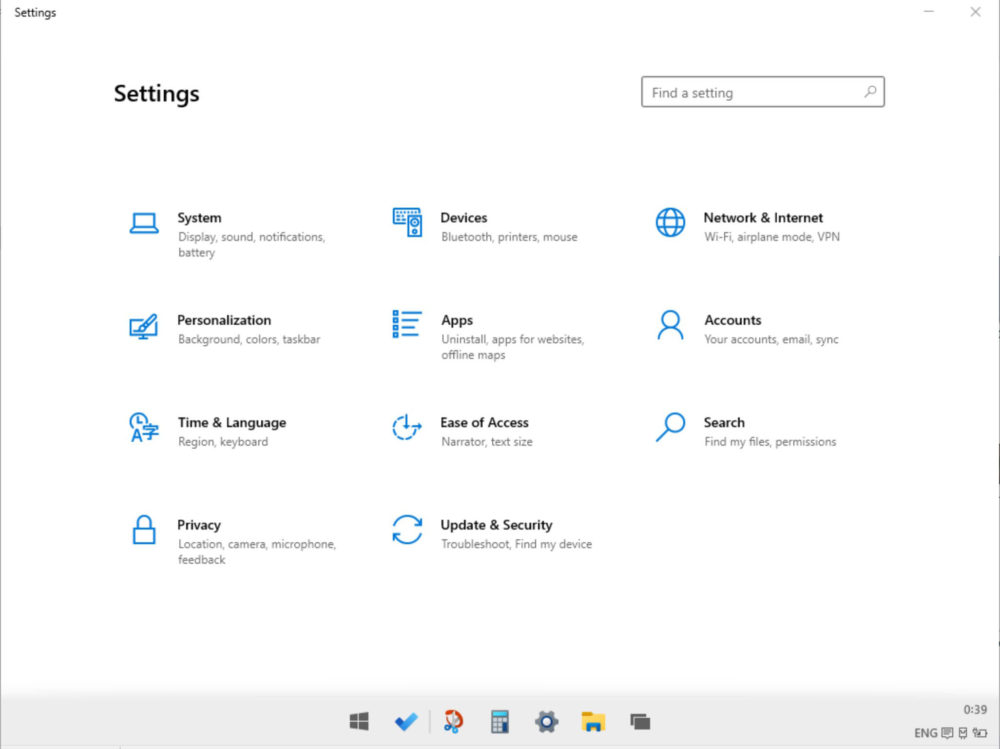
Task: Open the System settings laptop icon
Action: pos(144,223)
